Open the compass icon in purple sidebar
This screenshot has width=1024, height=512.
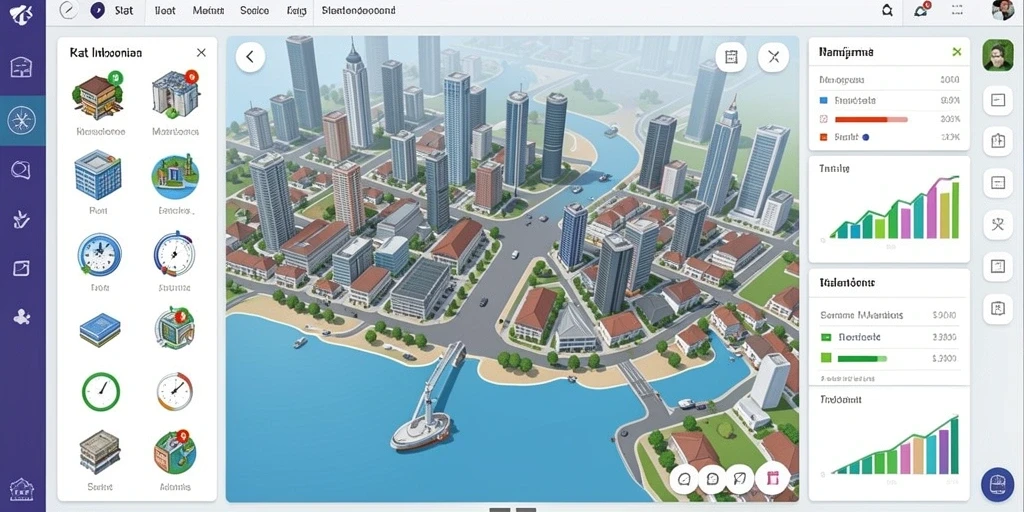click(x=22, y=120)
